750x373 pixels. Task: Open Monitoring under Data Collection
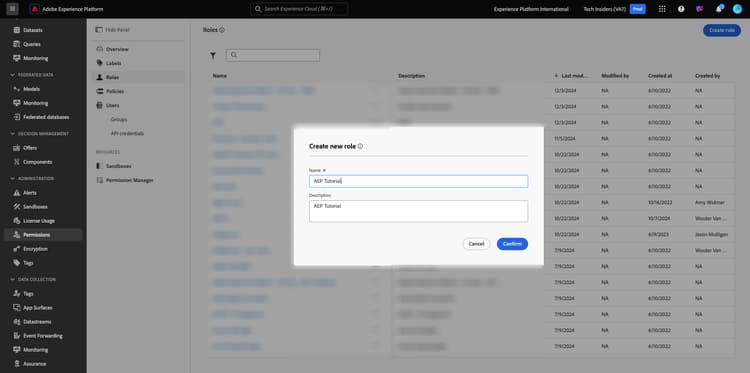coord(35,350)
